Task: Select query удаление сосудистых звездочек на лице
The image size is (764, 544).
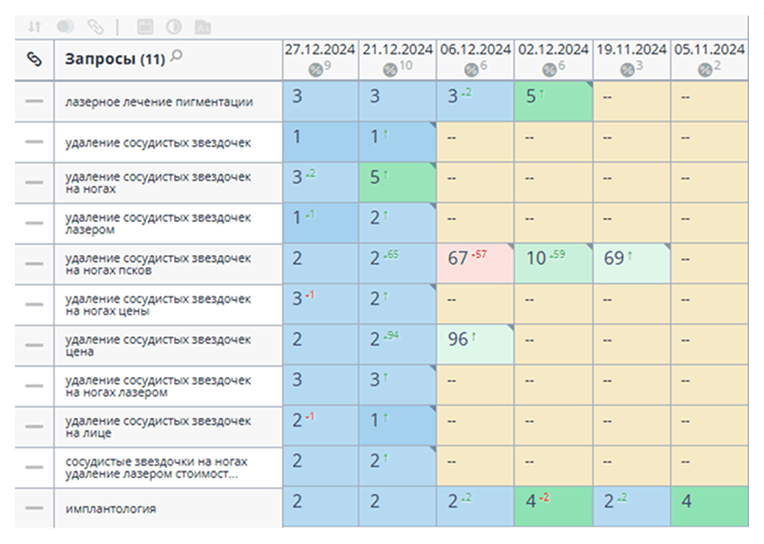Action: coord(158,427)
